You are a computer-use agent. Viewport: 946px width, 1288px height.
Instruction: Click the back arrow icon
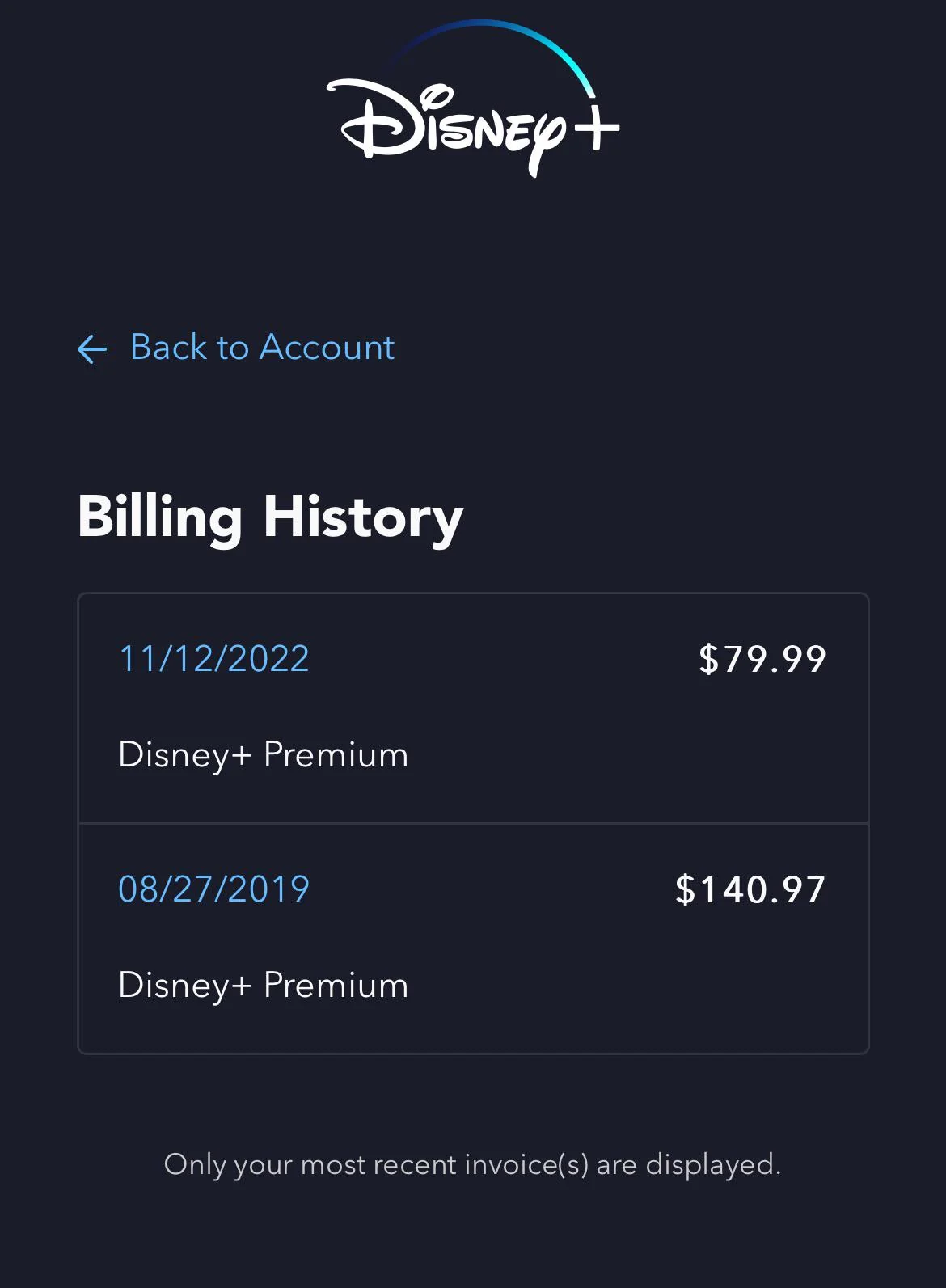(x=92, y=348)
